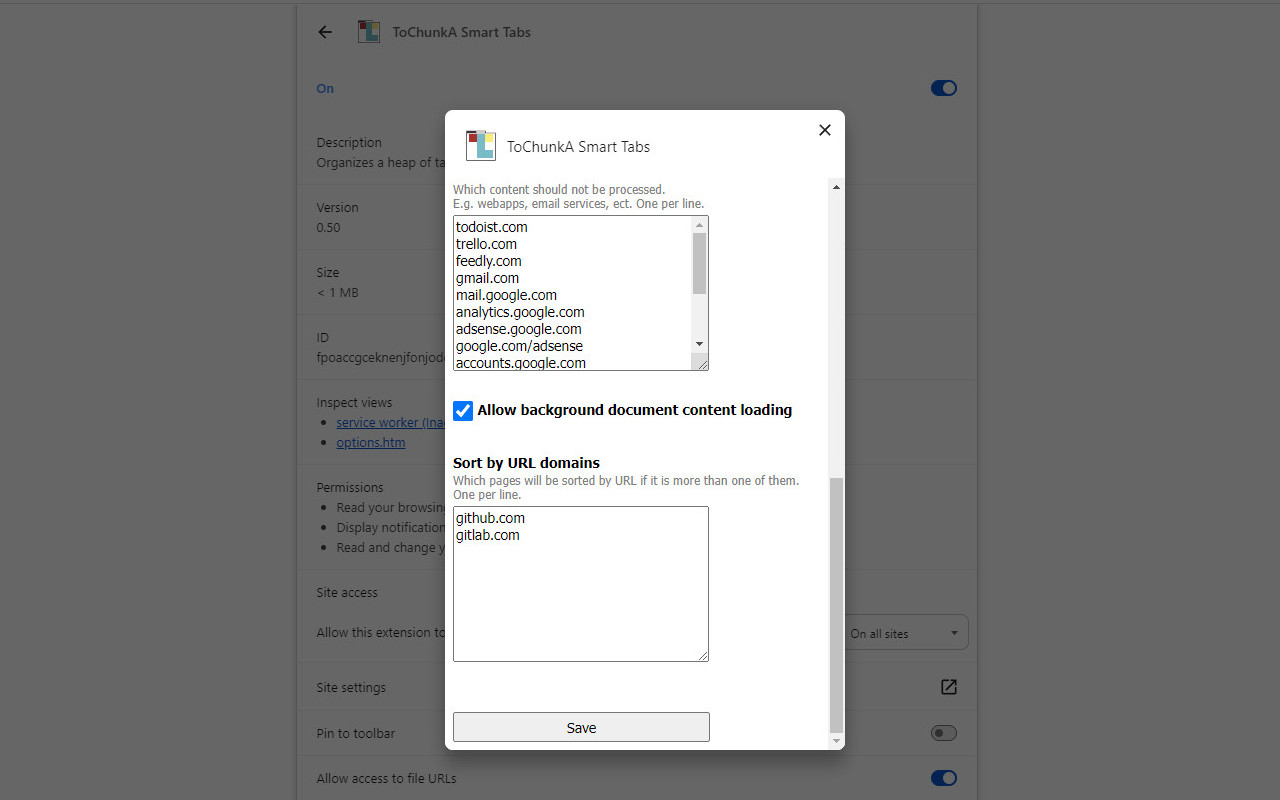1280x800 pixels.
Task: Click the dialog vertical scrollbar thumb
Action: click(x=836, y=605)
